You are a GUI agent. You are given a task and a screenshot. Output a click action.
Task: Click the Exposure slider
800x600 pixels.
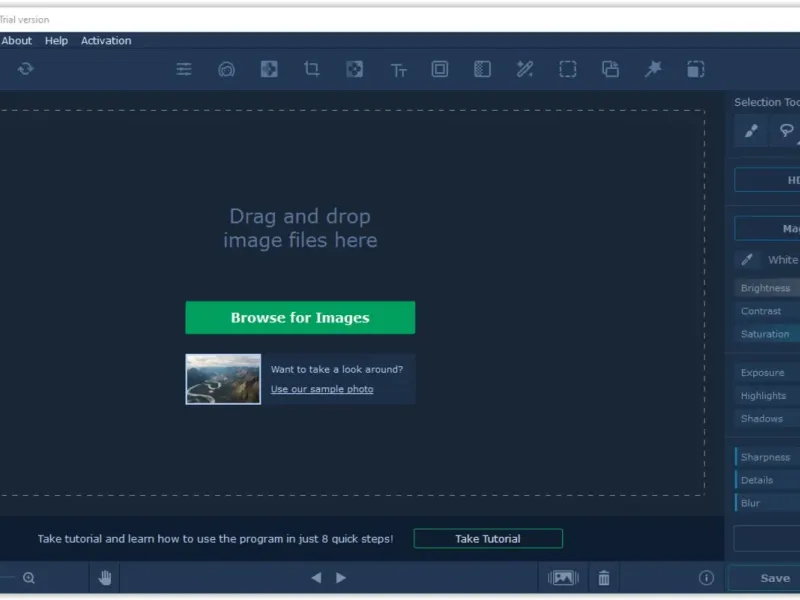pyautogui.click(x=767, y=372)
